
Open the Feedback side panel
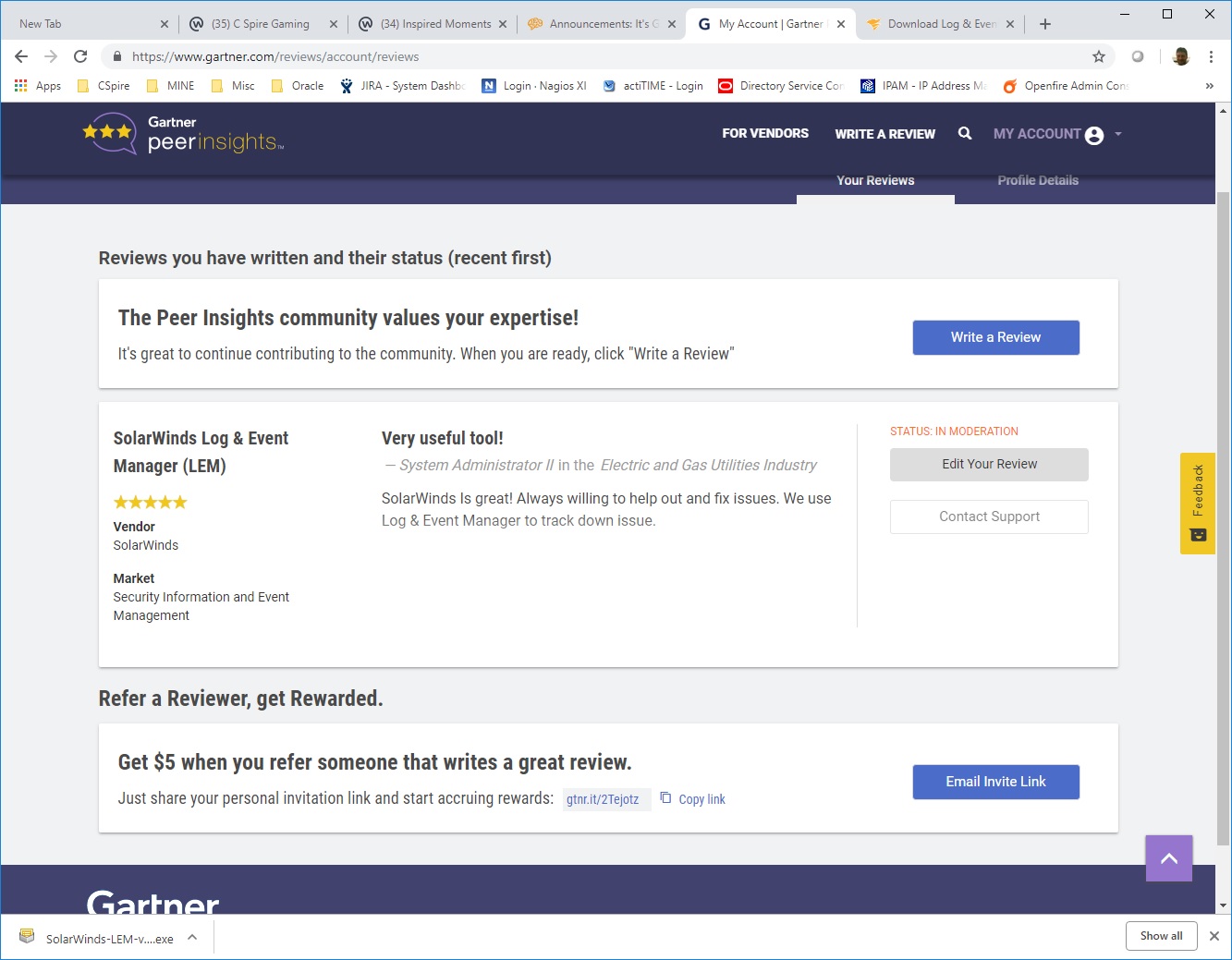click(x=1197, y=504)
